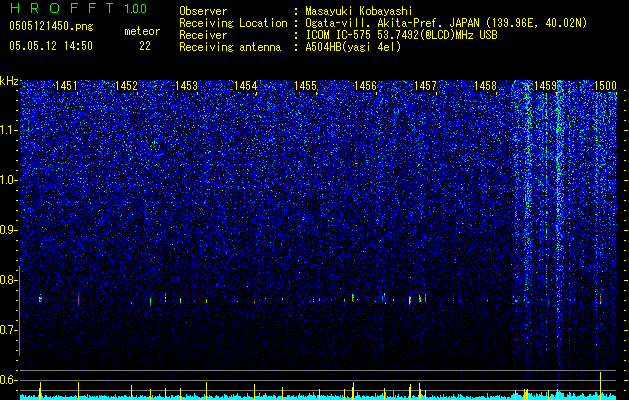629x400 pixels.
Task: Select the filename 0505121450.png
Action: [51, 26]
